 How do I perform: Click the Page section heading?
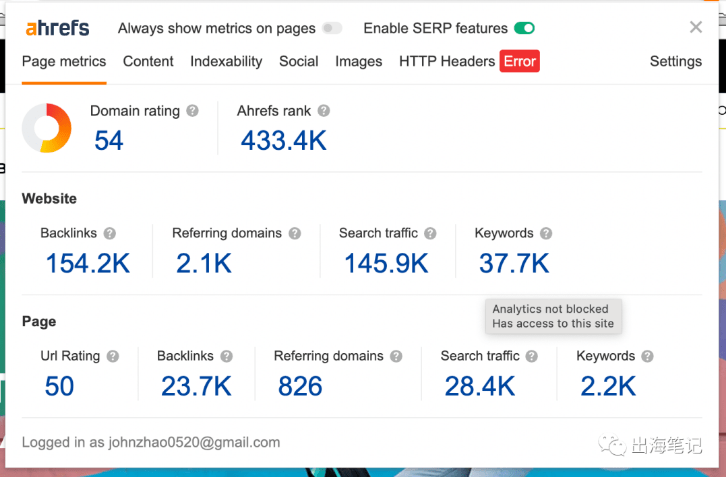(x=39, y=321)
